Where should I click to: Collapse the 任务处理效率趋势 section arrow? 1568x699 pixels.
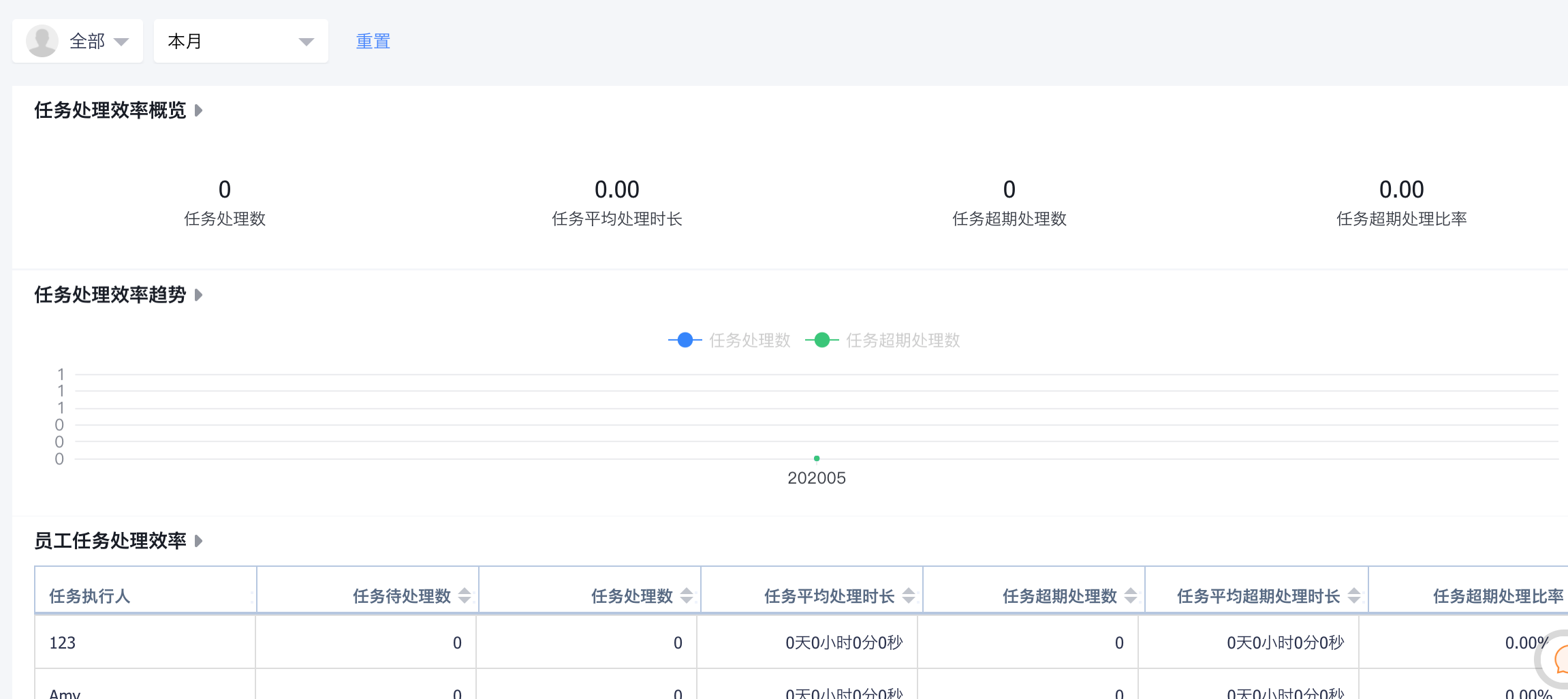(x=198, y=295)
